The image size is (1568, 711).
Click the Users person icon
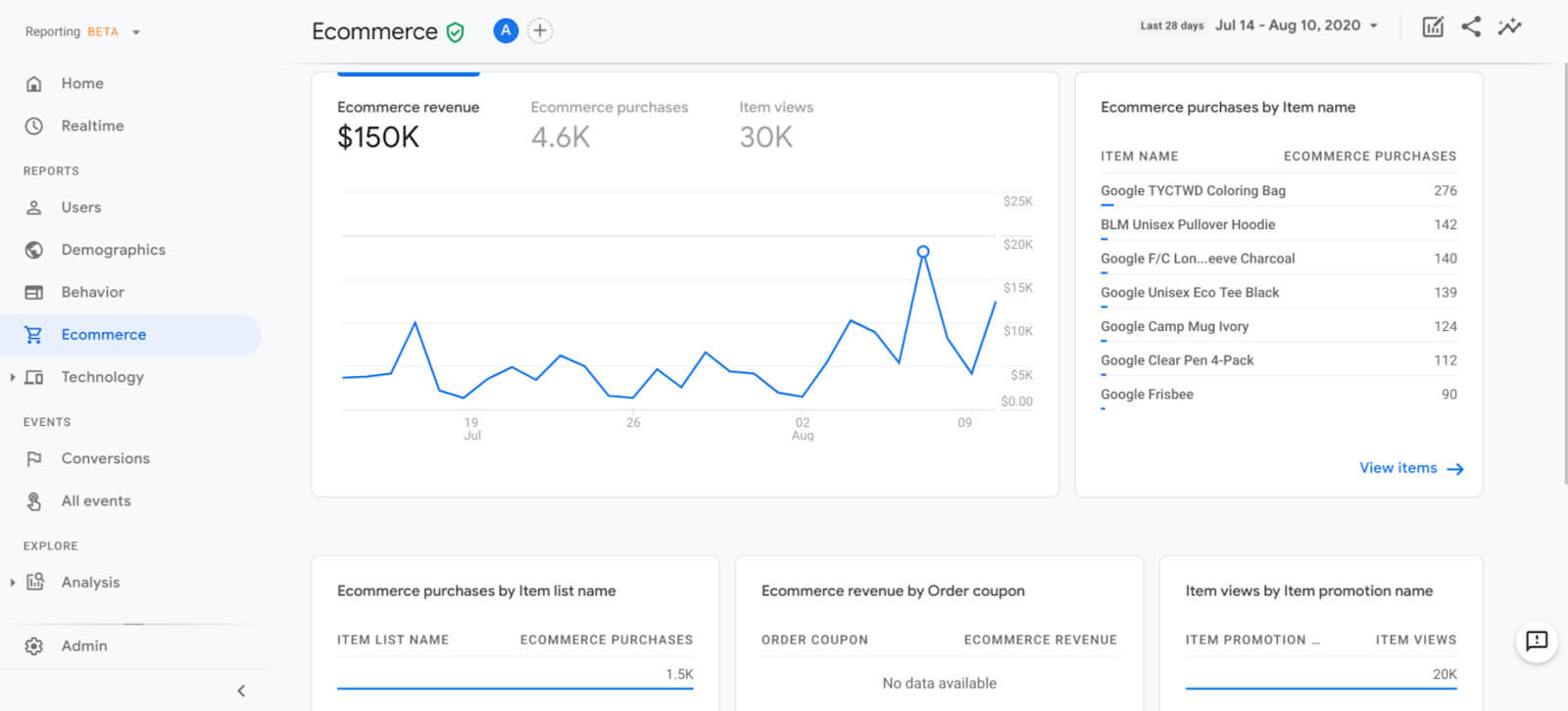pyautogui.click(x=34, y=208)
